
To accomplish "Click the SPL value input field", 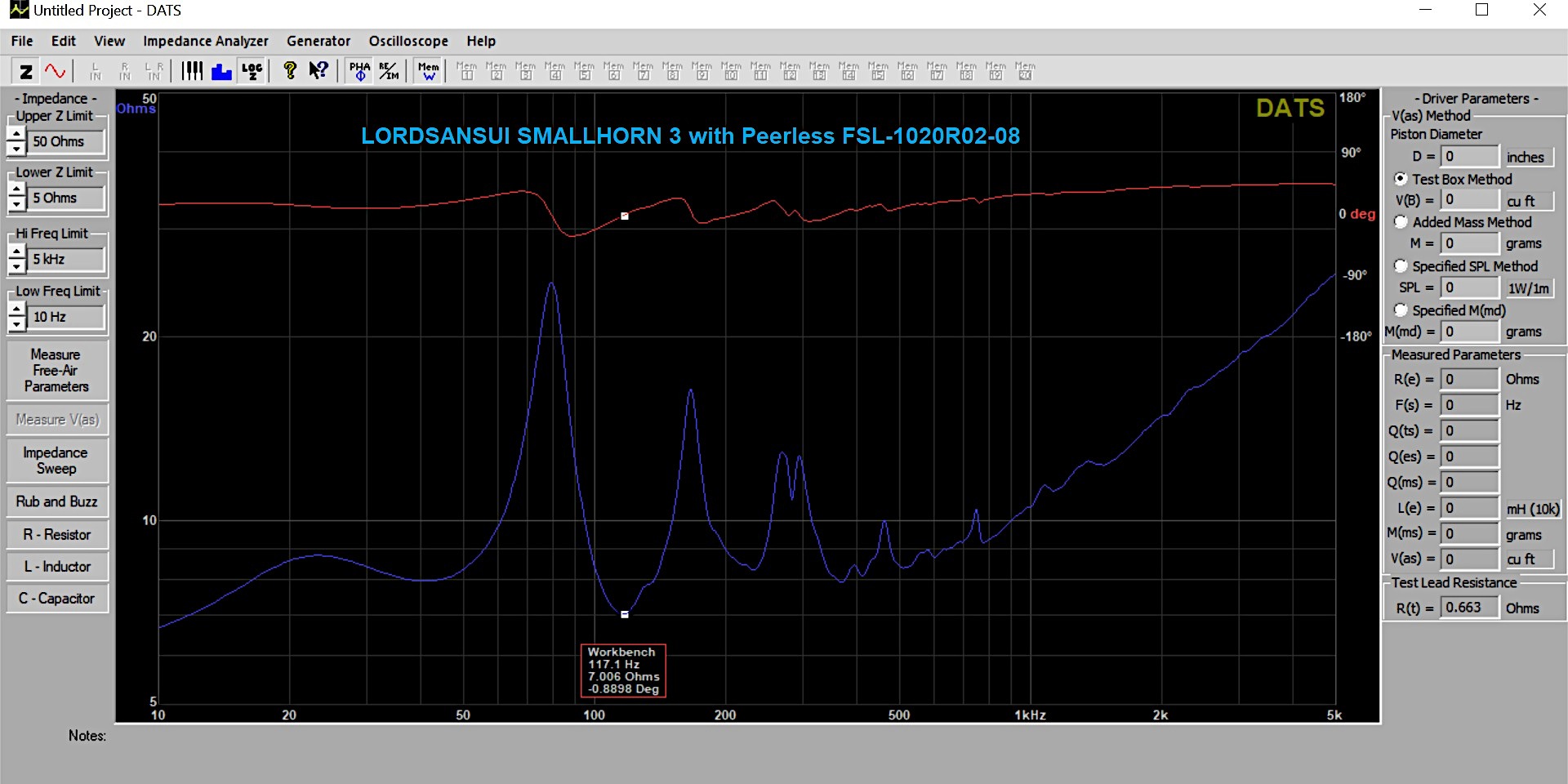I will tap(1470, 287).
